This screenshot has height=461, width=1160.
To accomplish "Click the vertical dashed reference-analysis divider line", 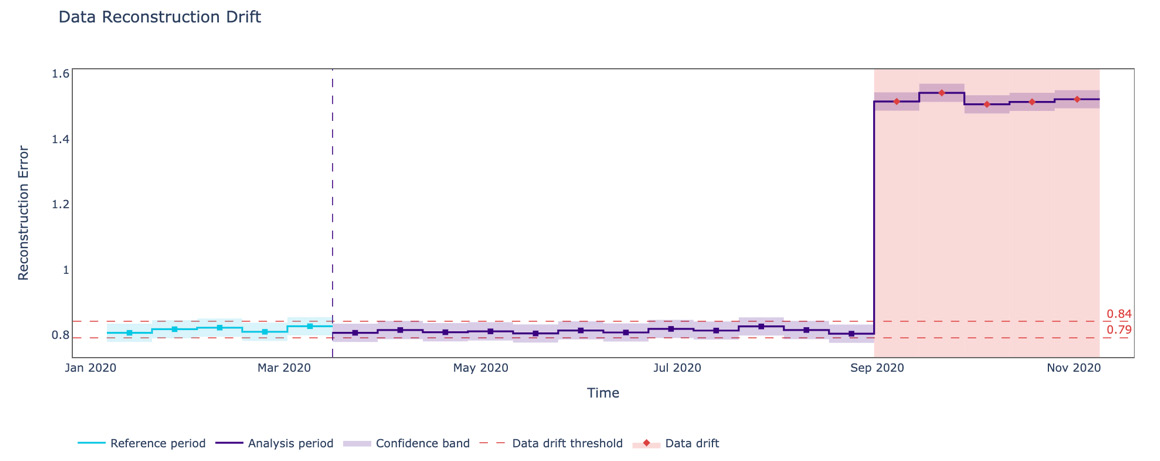I will point(332,212).
